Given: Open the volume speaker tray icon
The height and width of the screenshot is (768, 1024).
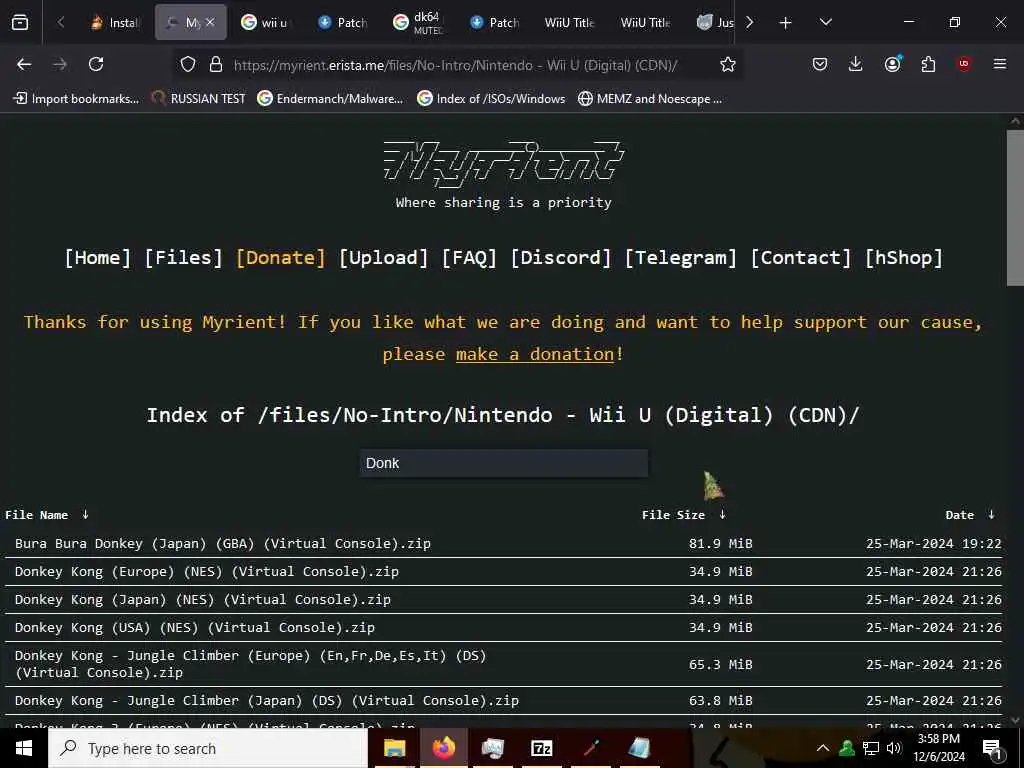Looking at the screenshot, I should (894, 748).
